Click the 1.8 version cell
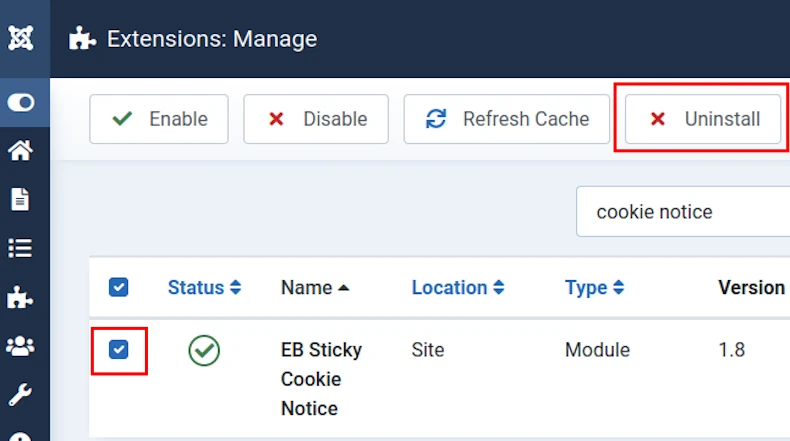 [x=732, y=350]
